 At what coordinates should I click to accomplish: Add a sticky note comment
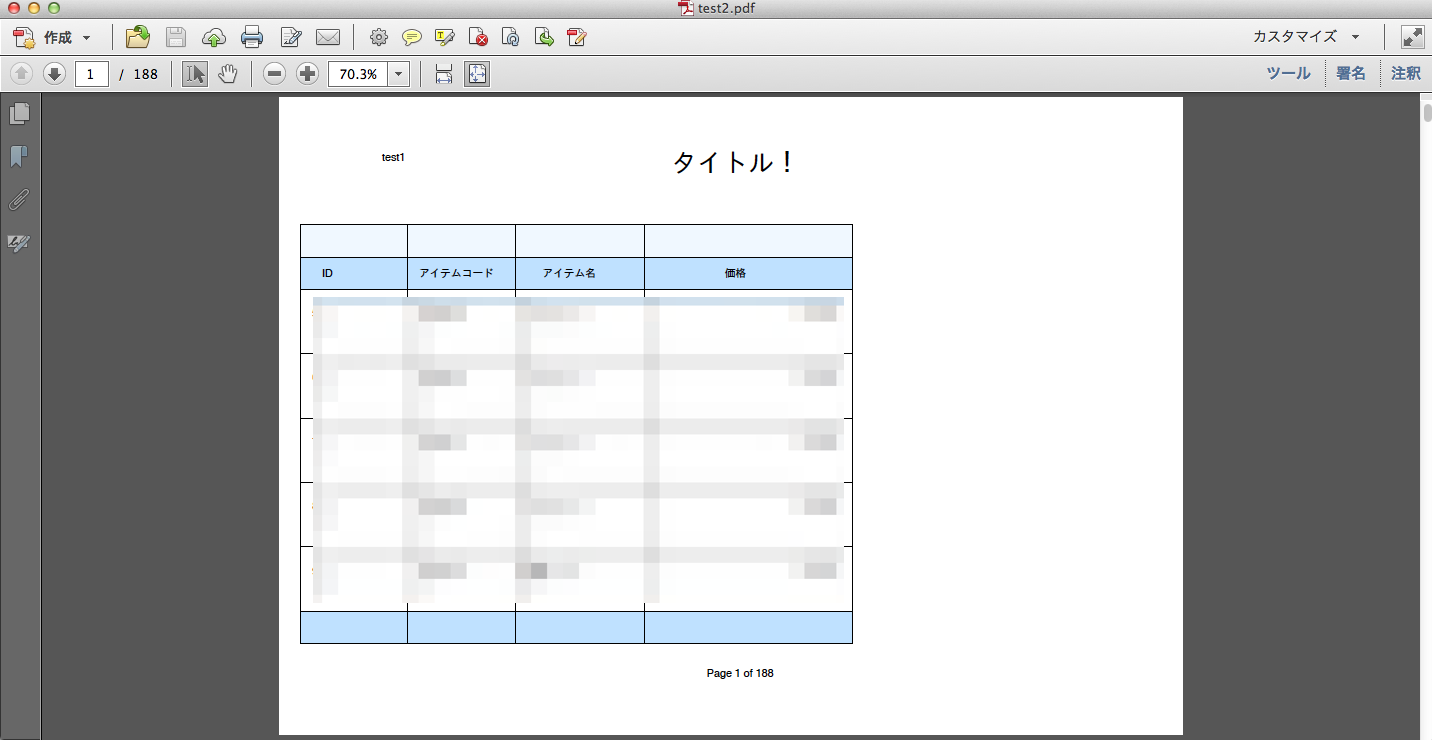[411, 38]
